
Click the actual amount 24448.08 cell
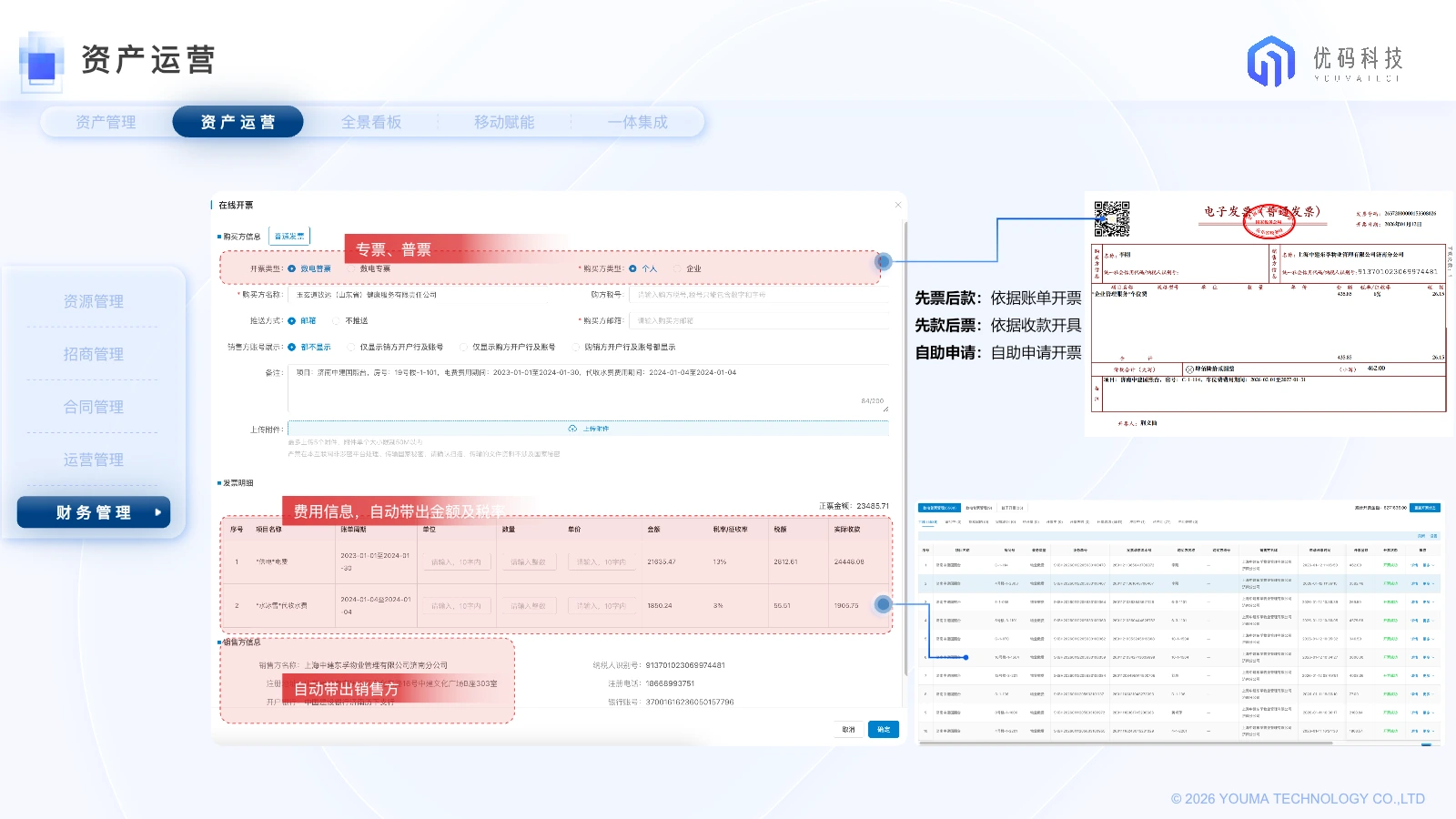pyautogui.click(x=849, y=561)
